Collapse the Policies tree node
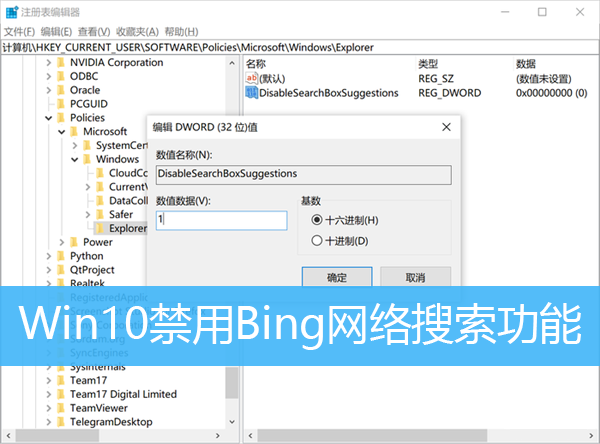The width and height of the screenshot is (600, 444). pos(48,118)
